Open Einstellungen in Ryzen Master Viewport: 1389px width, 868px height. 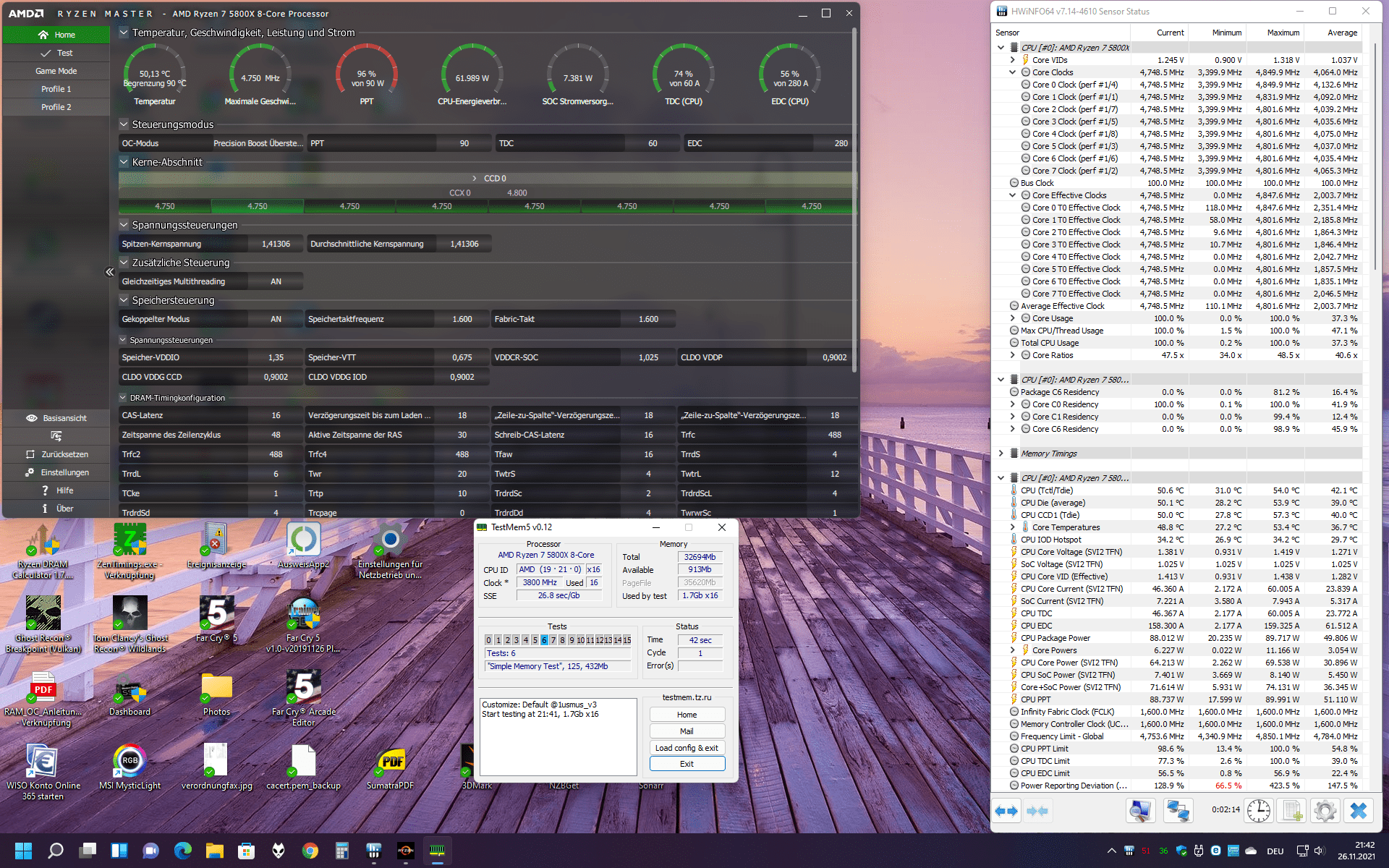pos(56,472)
